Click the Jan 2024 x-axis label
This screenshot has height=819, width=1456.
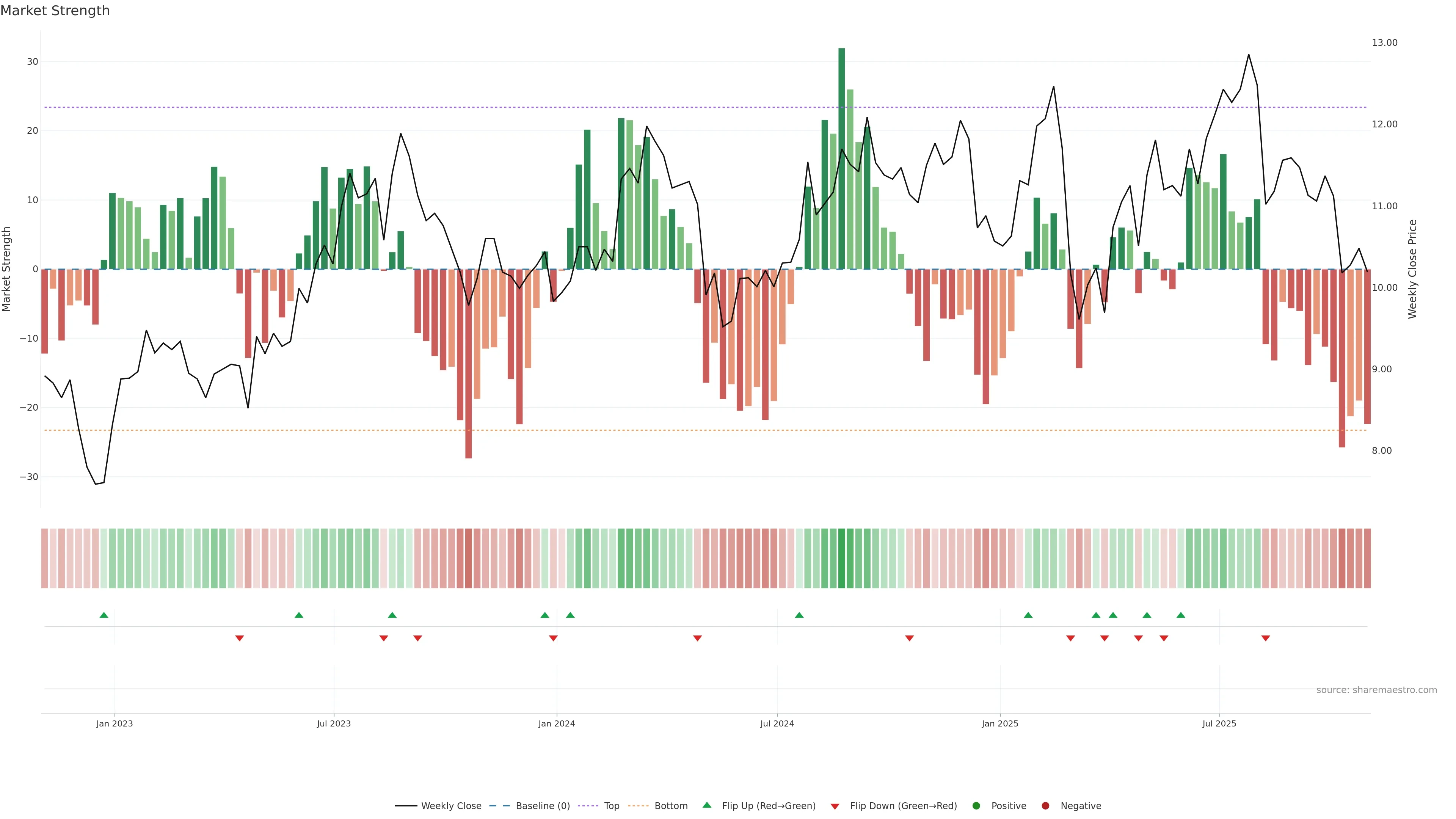pyautogui.click(x=556, y=723)
